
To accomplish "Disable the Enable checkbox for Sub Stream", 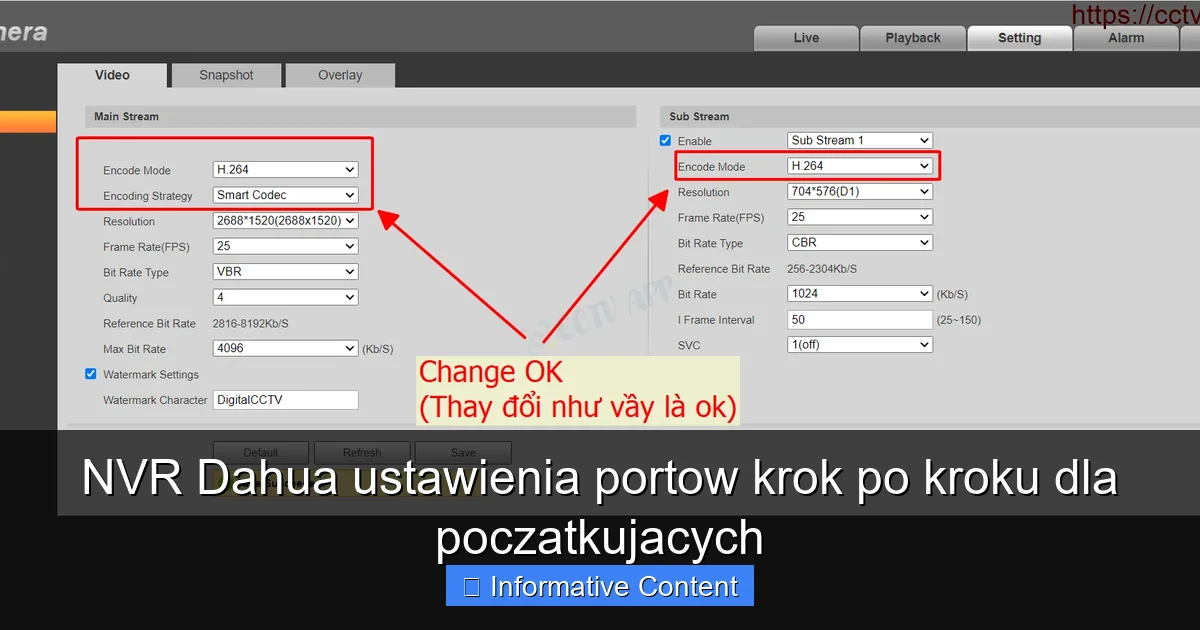I will pos(664,140).
